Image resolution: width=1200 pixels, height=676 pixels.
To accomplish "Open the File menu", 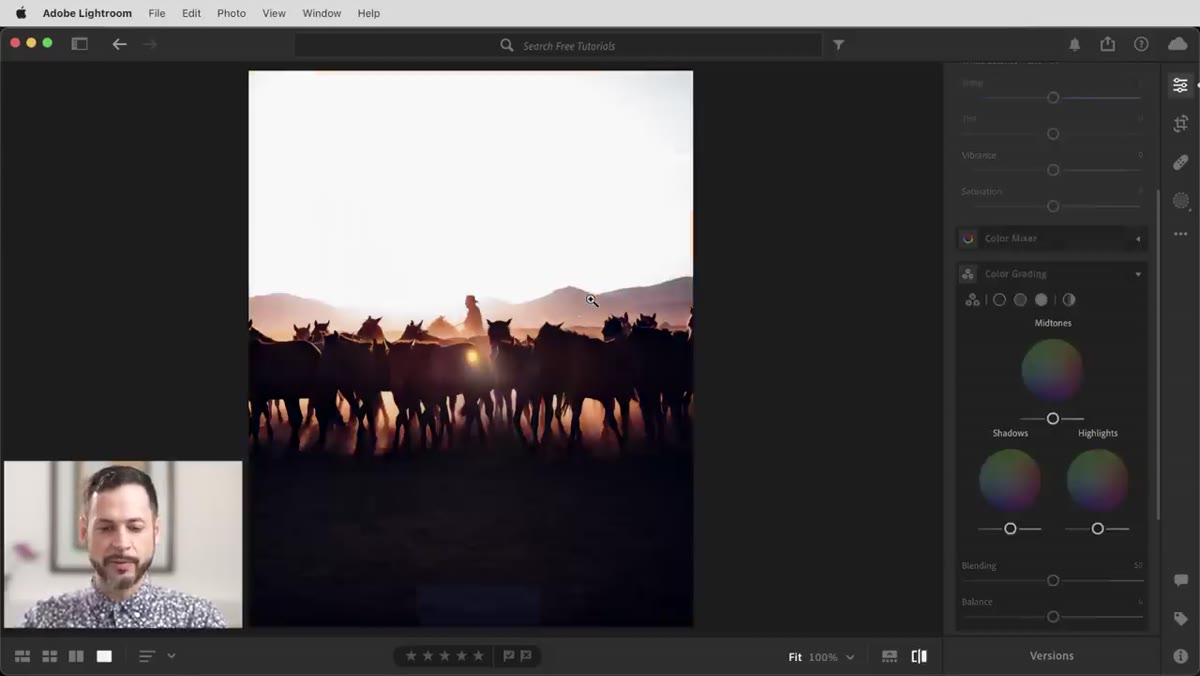I will click(x=157, y=13).
